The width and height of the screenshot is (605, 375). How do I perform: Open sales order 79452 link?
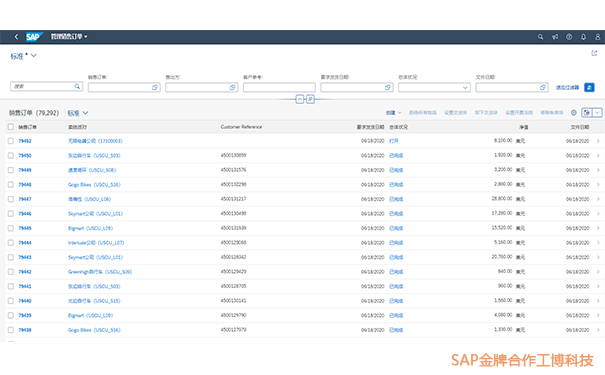click(25, 141)
